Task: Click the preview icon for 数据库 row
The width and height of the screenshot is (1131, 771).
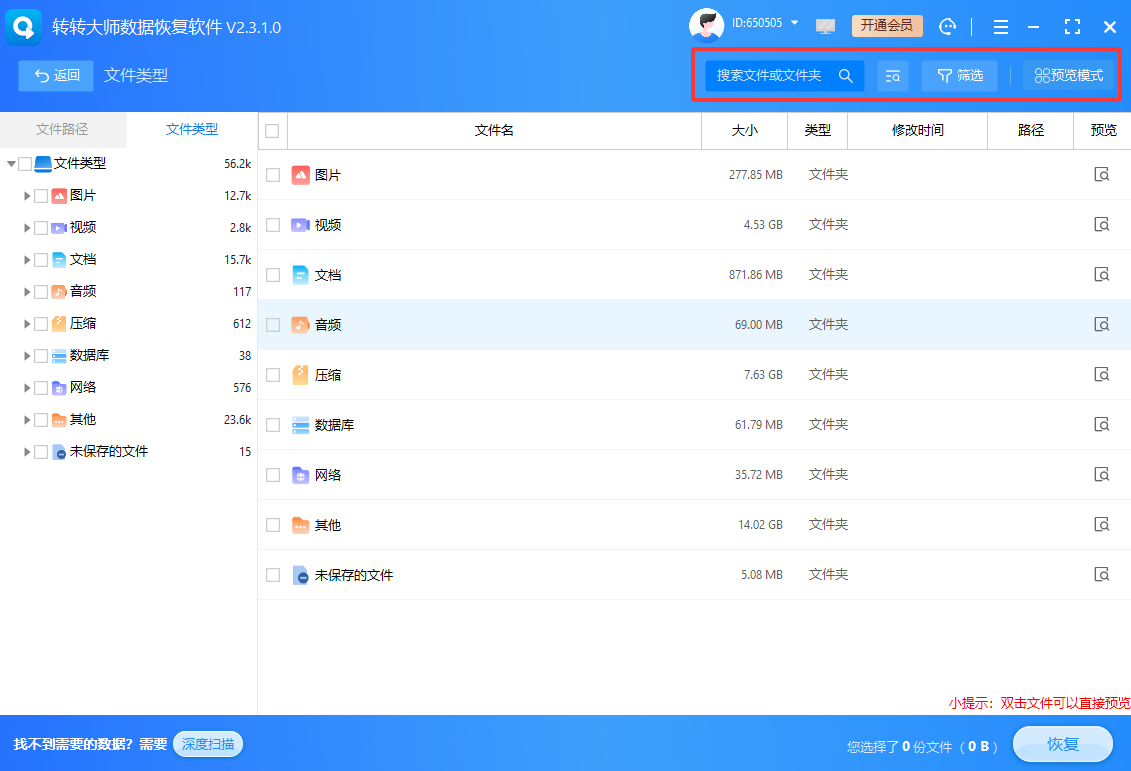Action: pyautogui.click(x=1101, y=424)
